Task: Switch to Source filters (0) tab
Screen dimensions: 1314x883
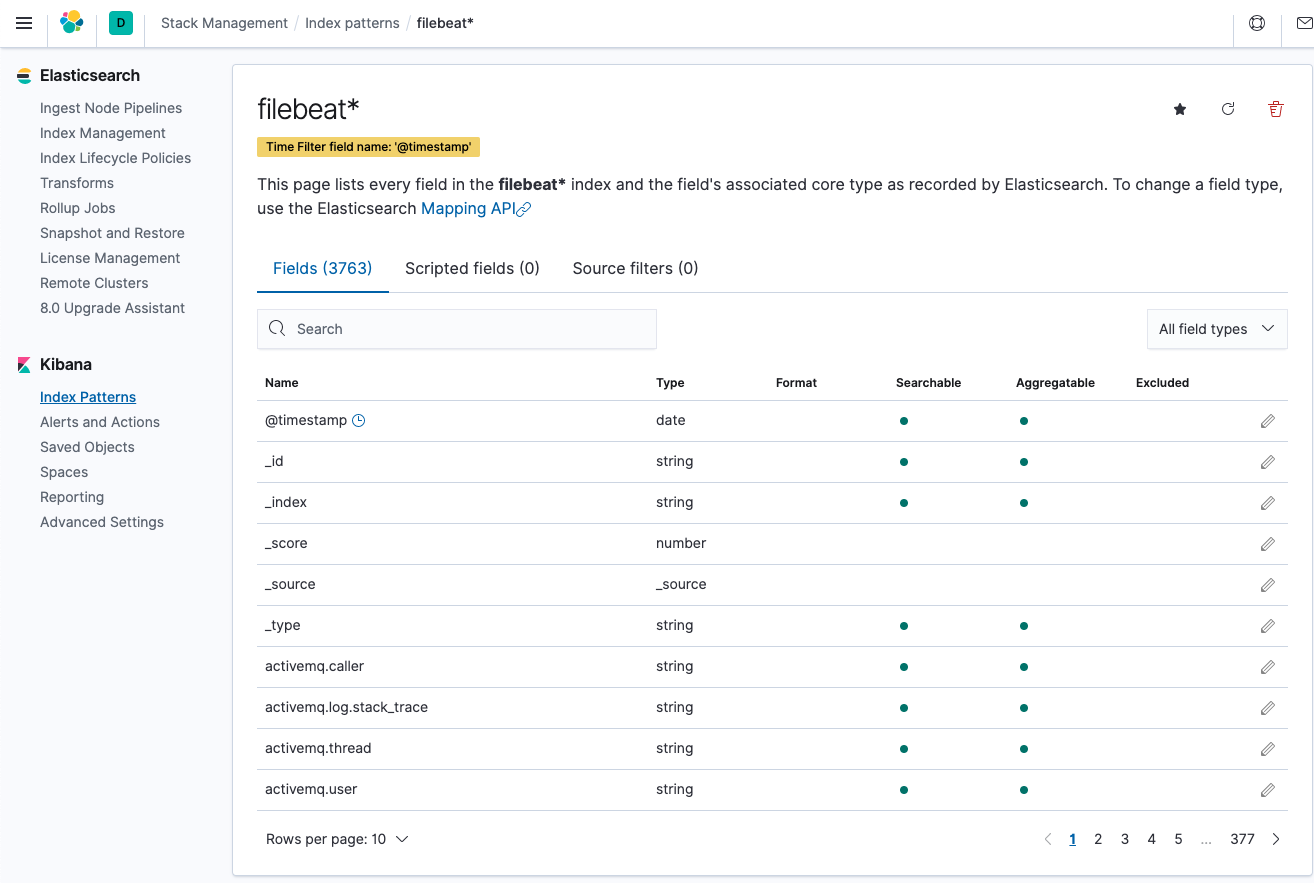Action: click(x=635, y=268)
